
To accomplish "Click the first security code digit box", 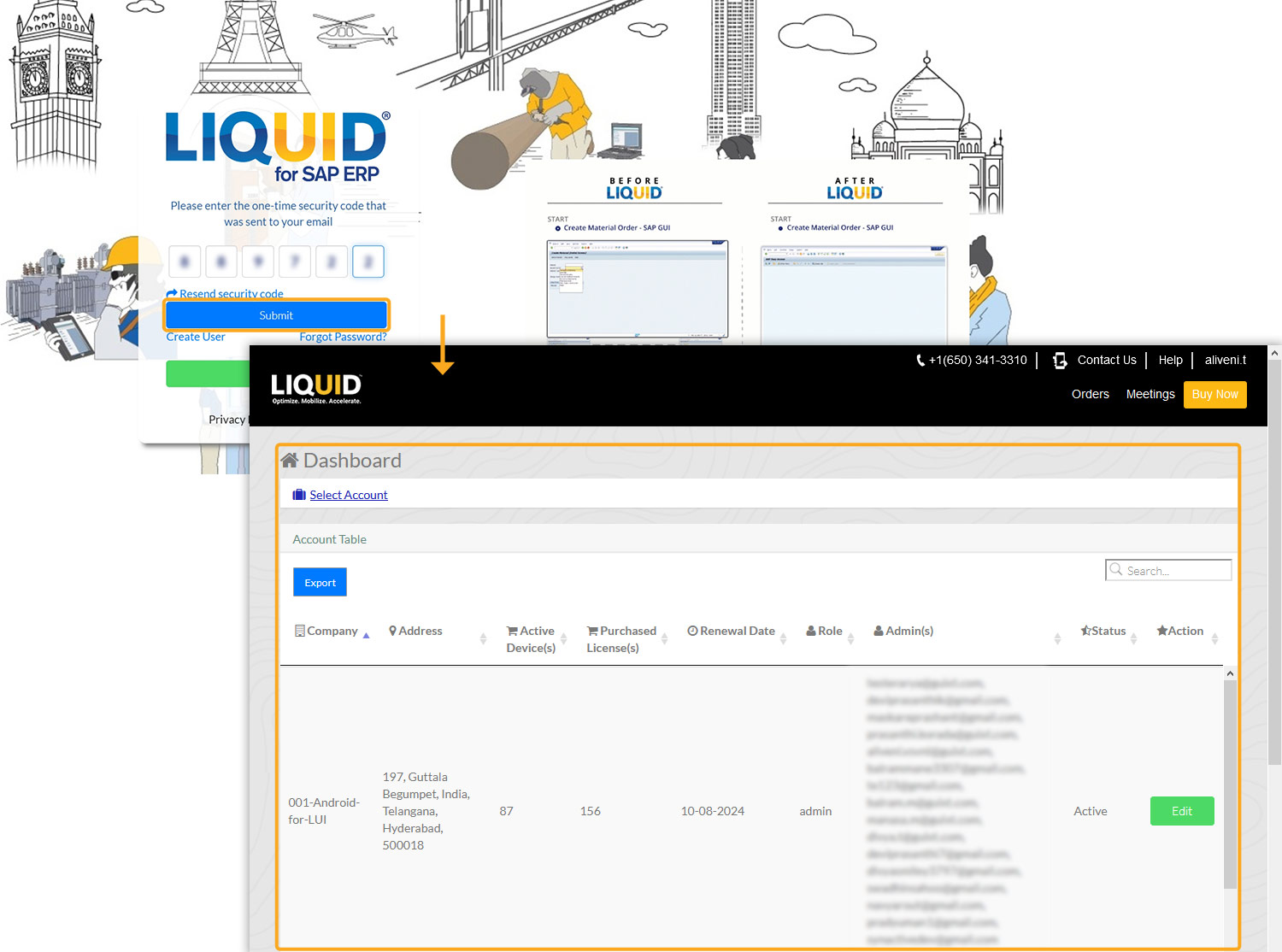I will point(185,262).
